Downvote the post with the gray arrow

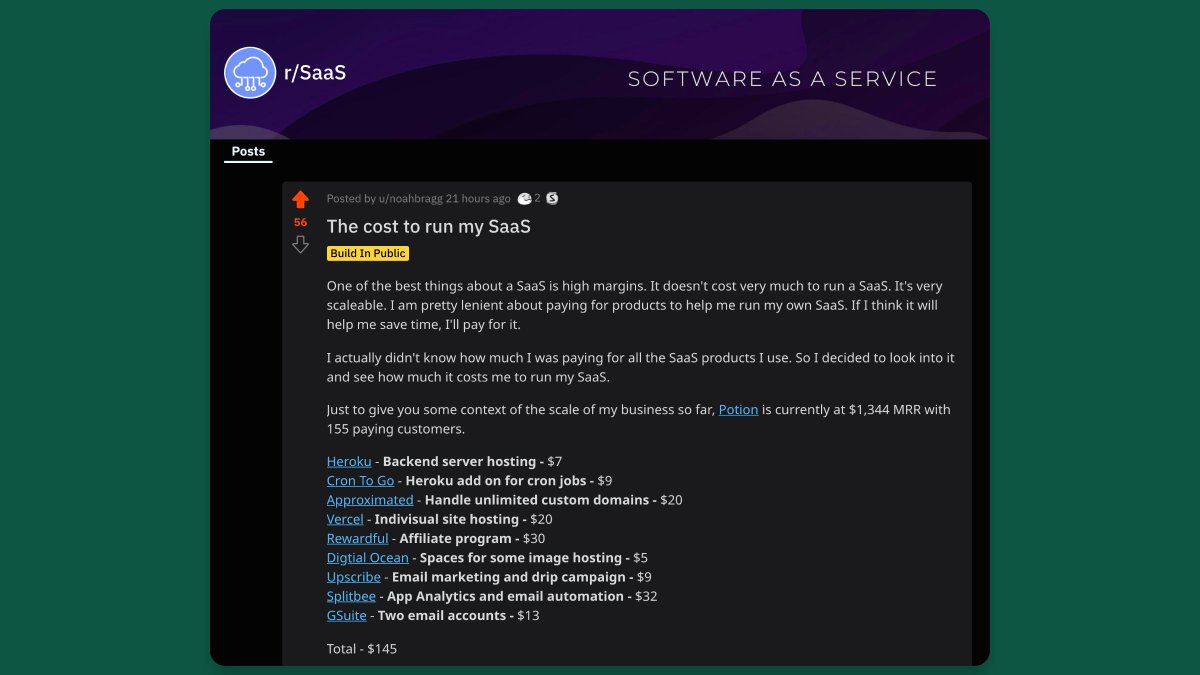(300, 245)
